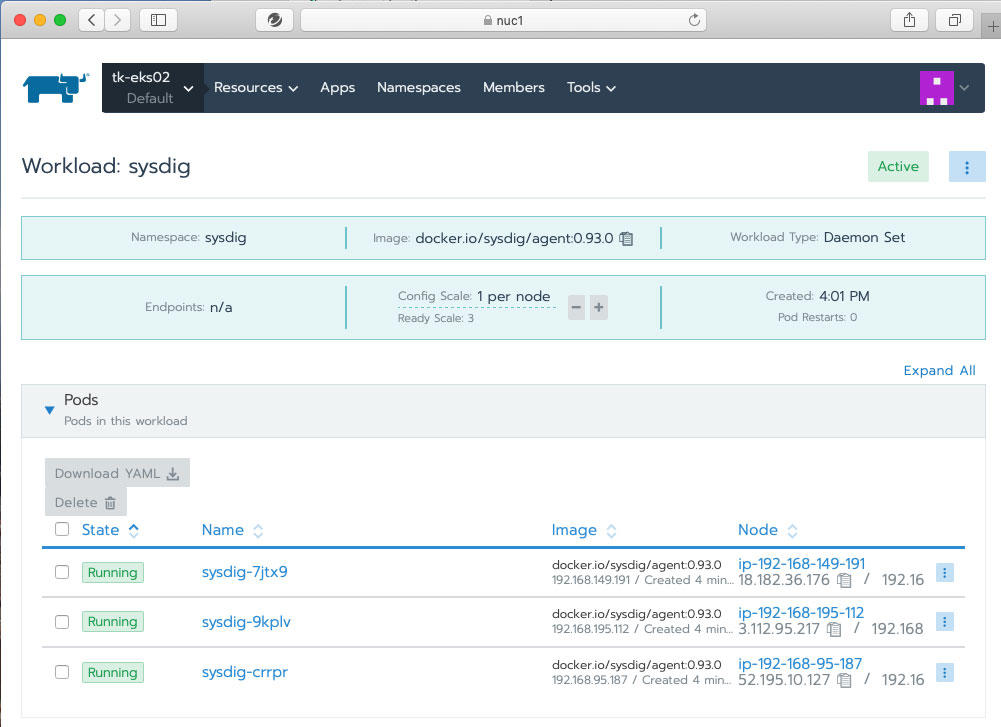Open the Resources menu
Viewport: 1001px width, 727px height.
(255, 87)
